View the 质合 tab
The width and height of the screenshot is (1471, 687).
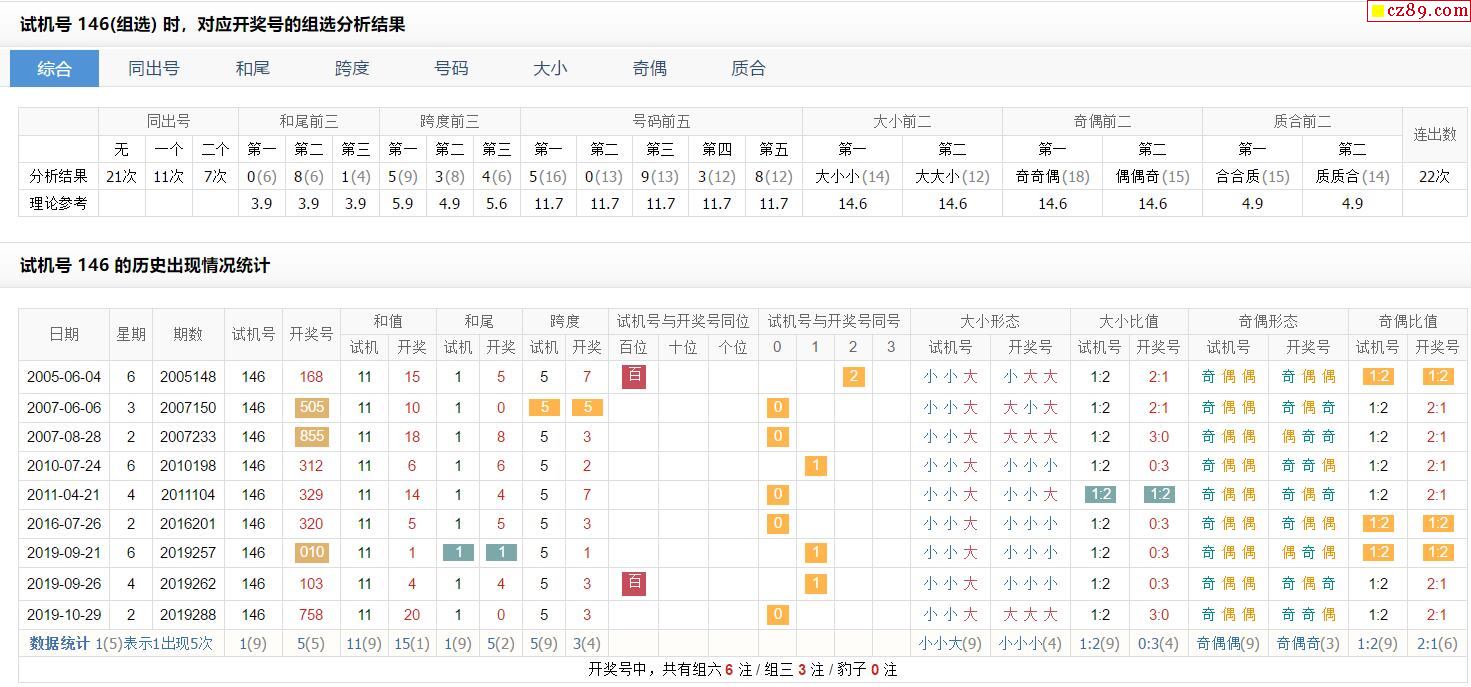[x=748, y=69]
